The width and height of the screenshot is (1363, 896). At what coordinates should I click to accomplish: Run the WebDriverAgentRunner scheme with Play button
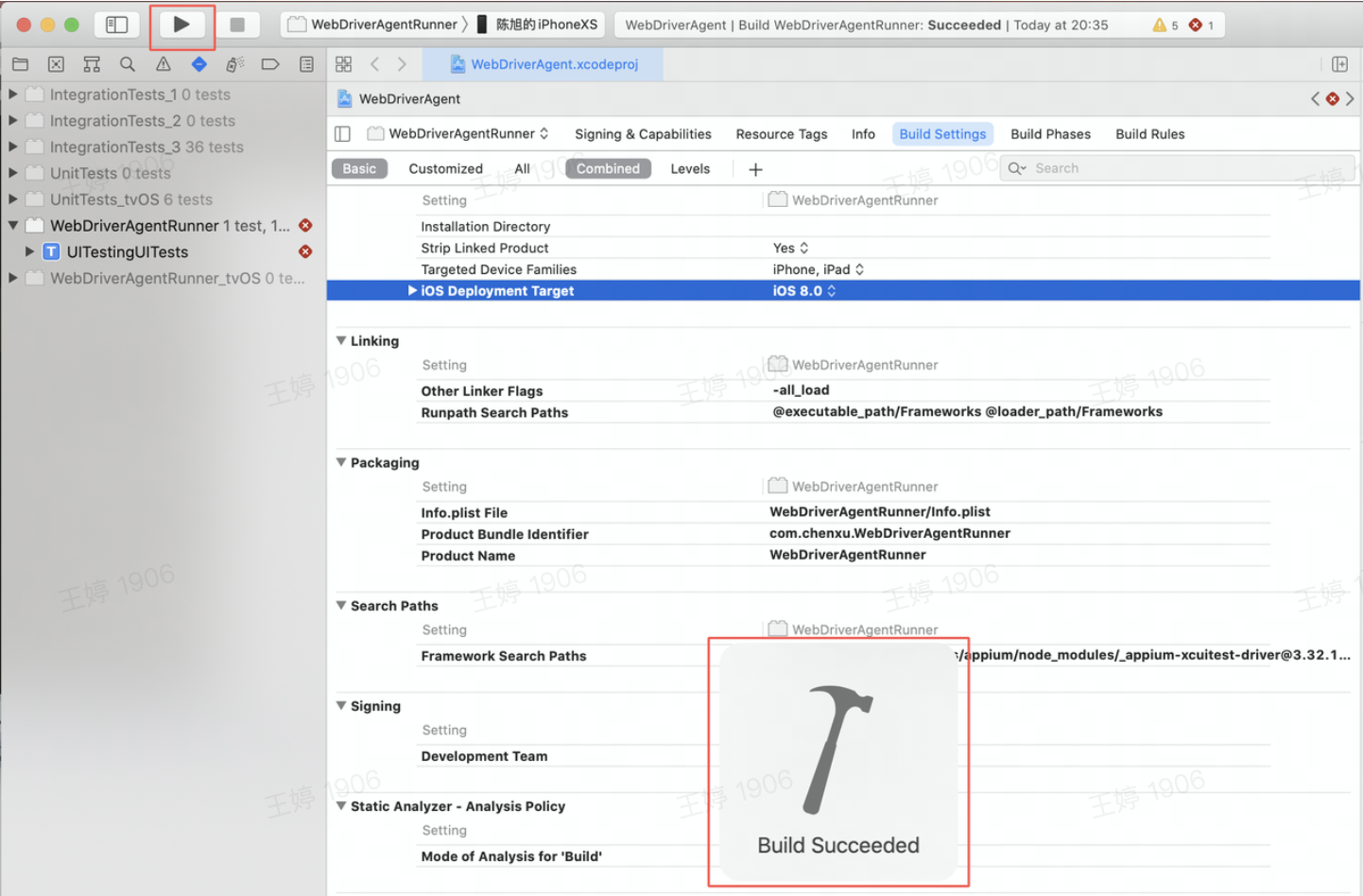tap(181, 25)
